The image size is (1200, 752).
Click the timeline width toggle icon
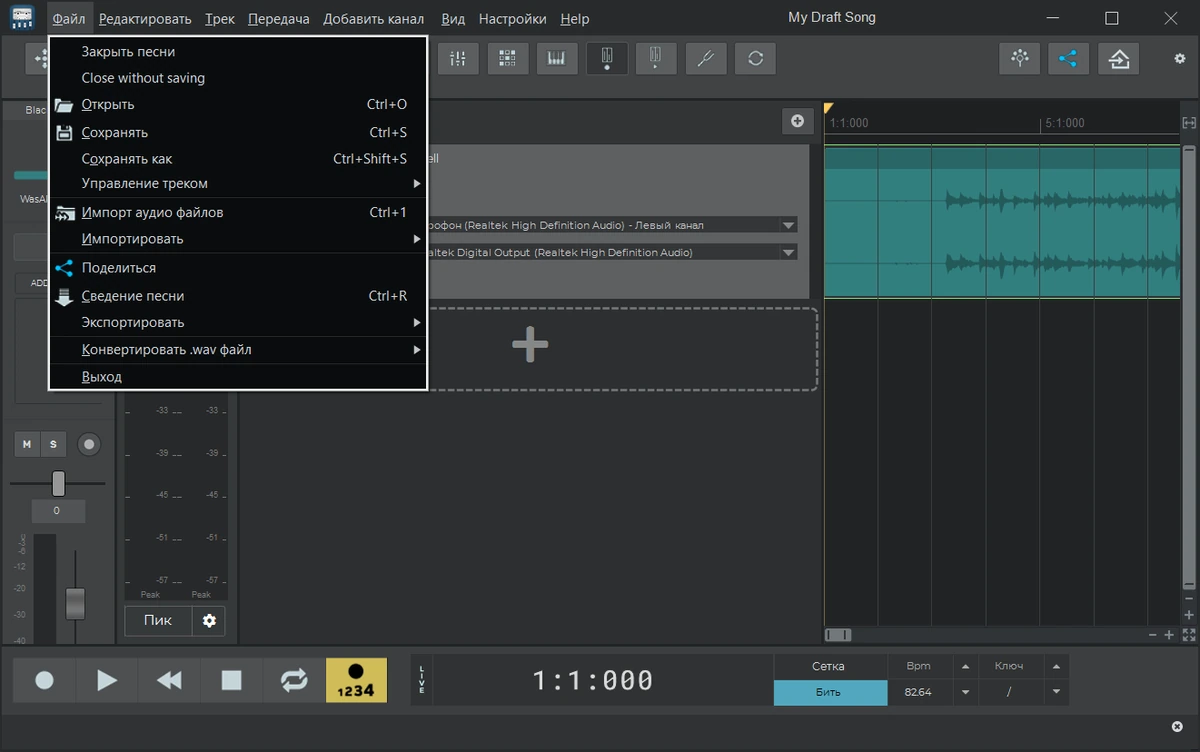click(1189, 123)
